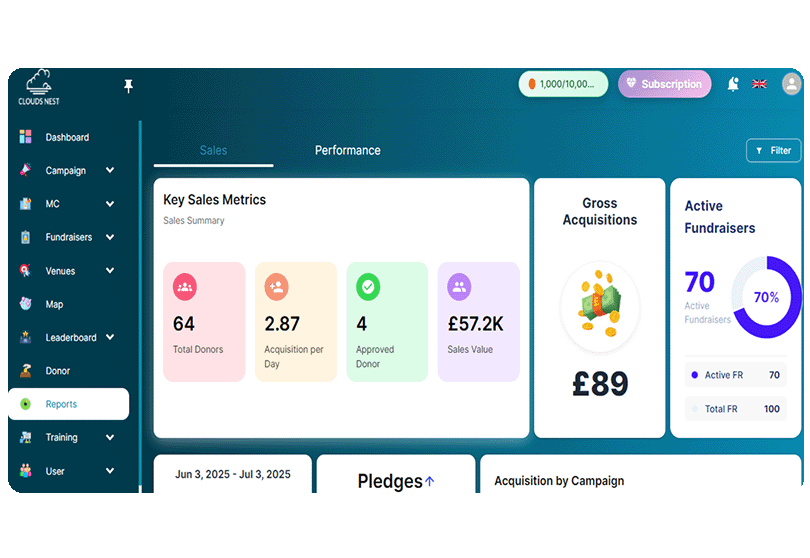Click the Active Fundraisers donut chart
The image size is (810, 558).
point(766,297)
